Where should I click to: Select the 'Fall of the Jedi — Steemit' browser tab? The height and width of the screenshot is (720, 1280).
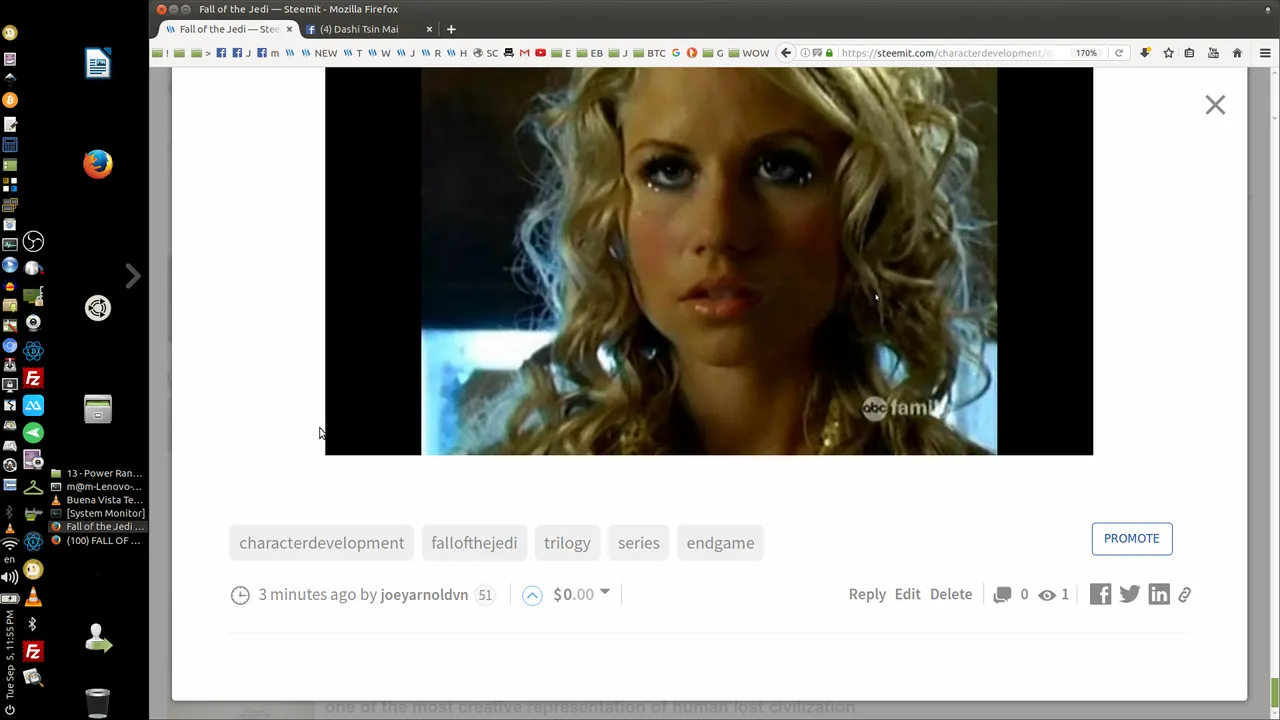click(x=228, y=29)
